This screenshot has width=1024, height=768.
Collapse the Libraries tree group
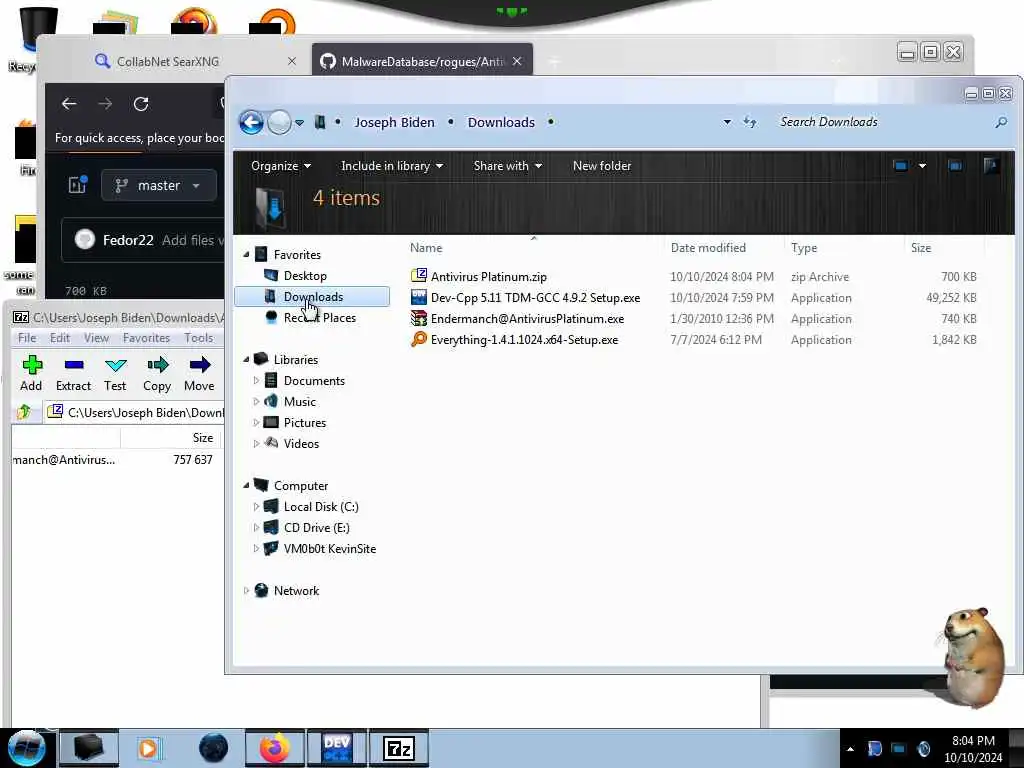pos(246,359)
